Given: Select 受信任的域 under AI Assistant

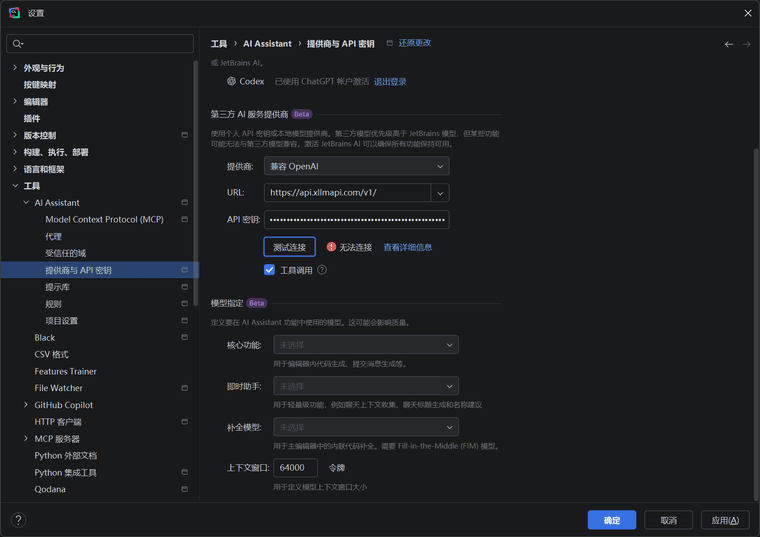Looking at the screenshot, I should 65,253.
